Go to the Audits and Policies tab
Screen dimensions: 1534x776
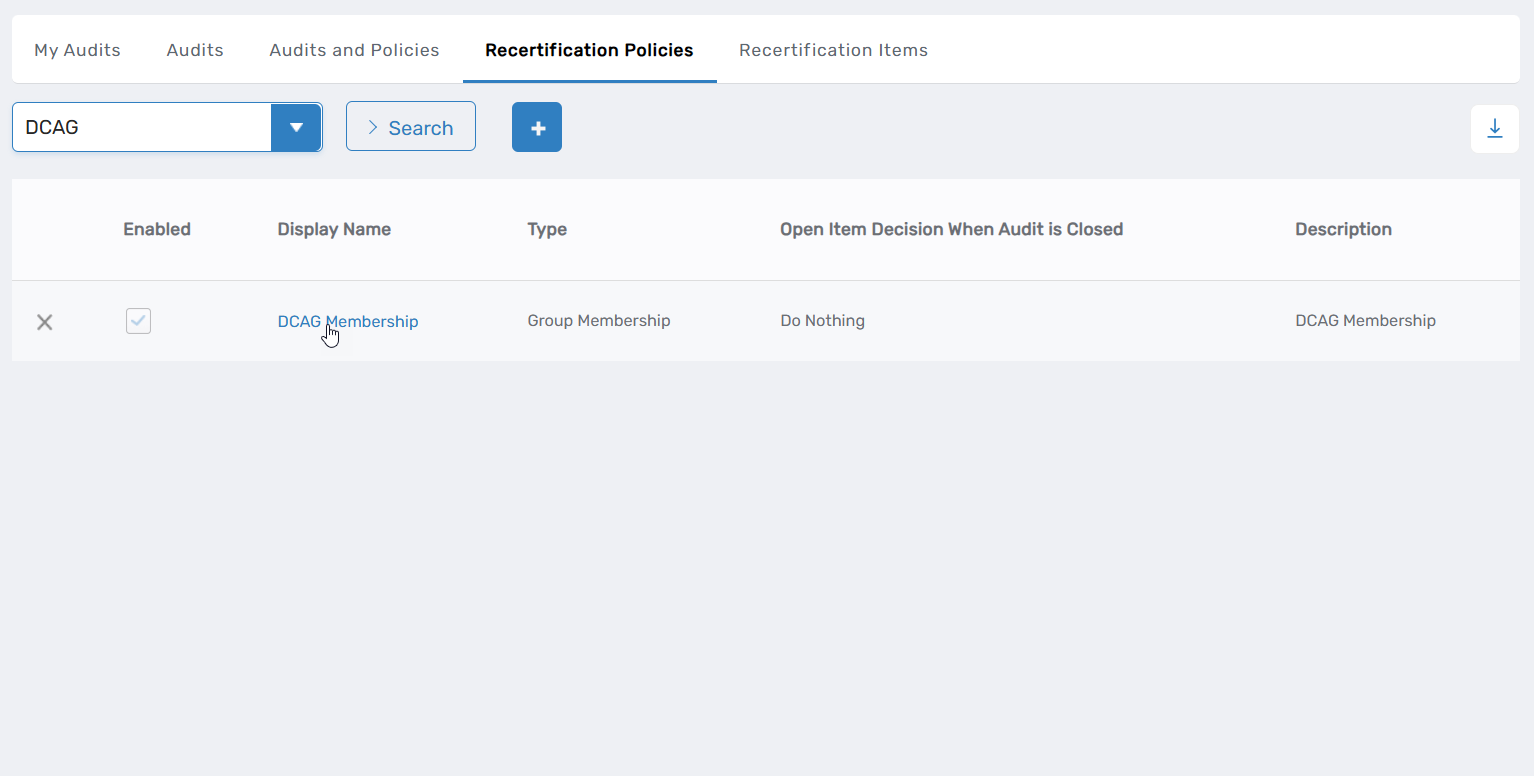pos(354,50)
